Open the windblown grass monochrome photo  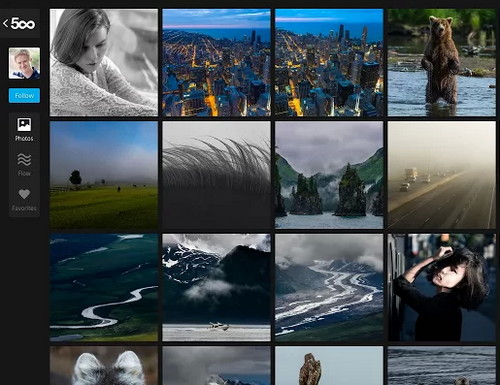click(x=216, y=175)
